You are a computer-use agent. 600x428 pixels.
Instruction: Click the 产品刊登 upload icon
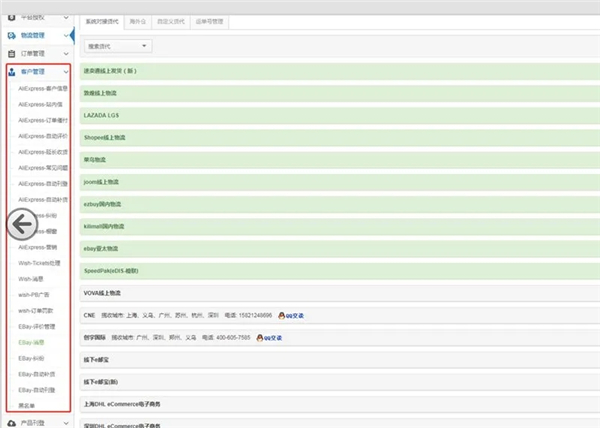click(x=12, y=422)
